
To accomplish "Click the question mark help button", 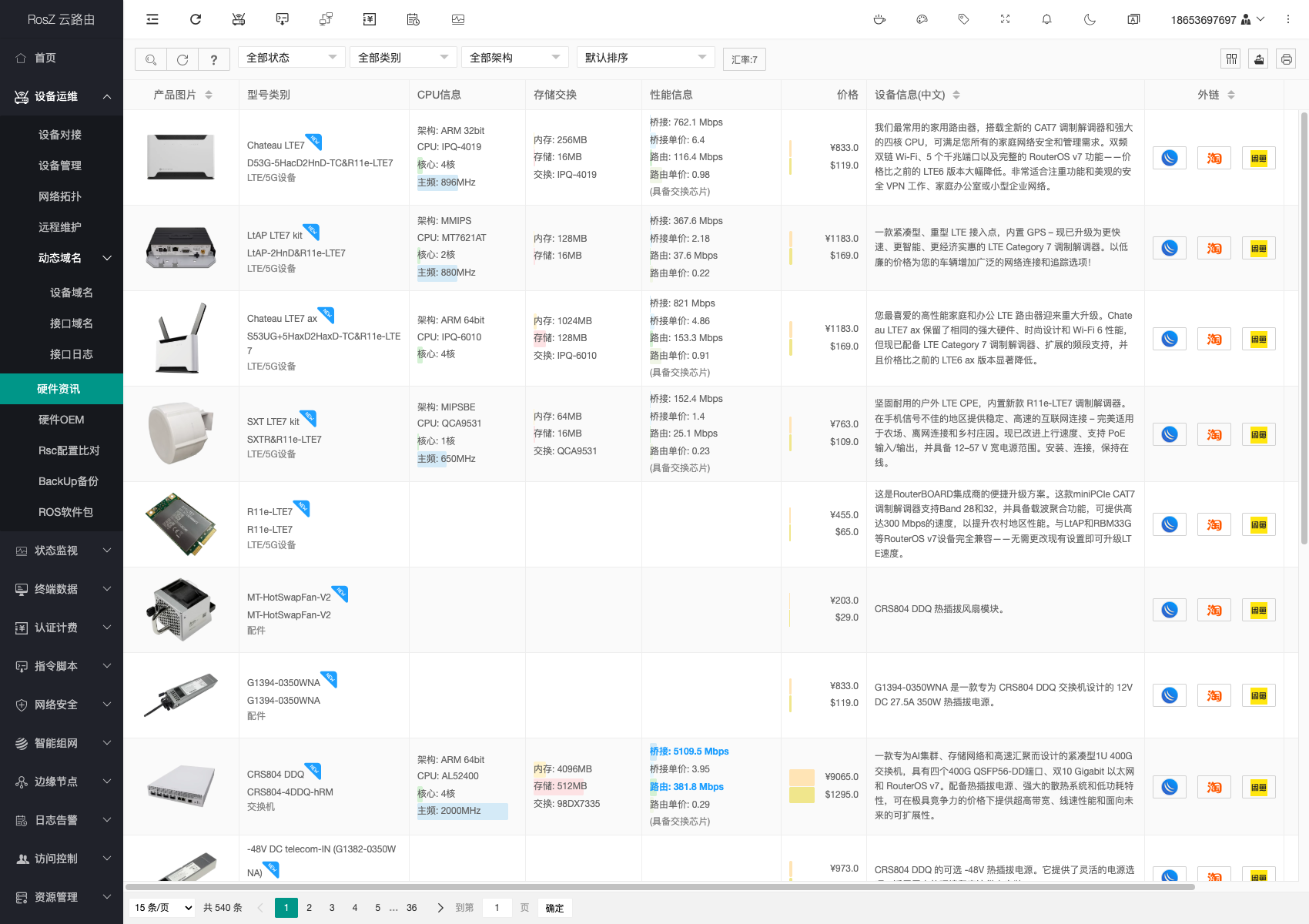I will pos(213,59).
